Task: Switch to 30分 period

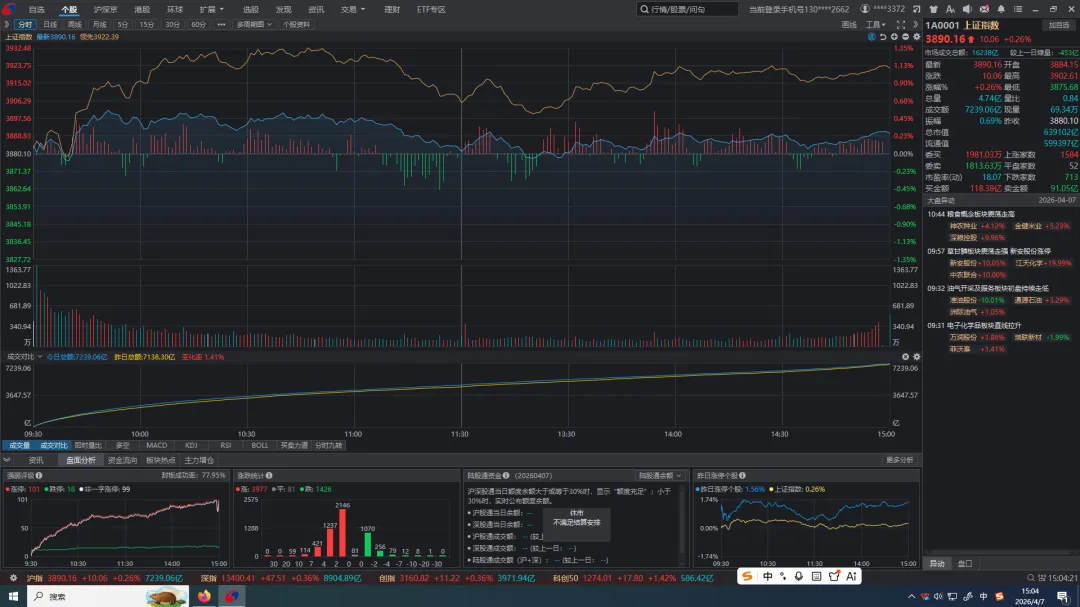Action: tap(172, 24)
